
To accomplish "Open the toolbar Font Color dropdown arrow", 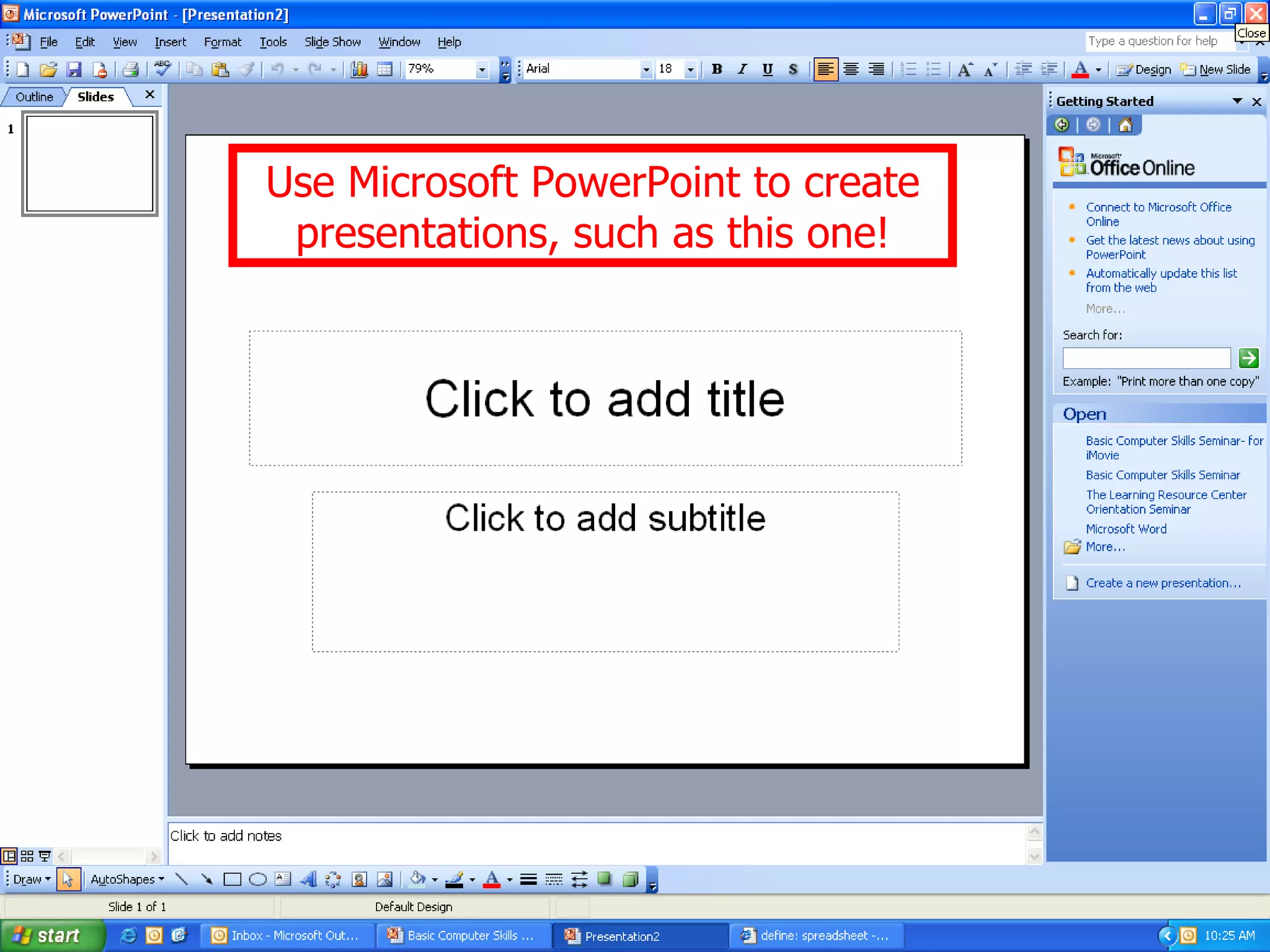I will point(1099,69).
